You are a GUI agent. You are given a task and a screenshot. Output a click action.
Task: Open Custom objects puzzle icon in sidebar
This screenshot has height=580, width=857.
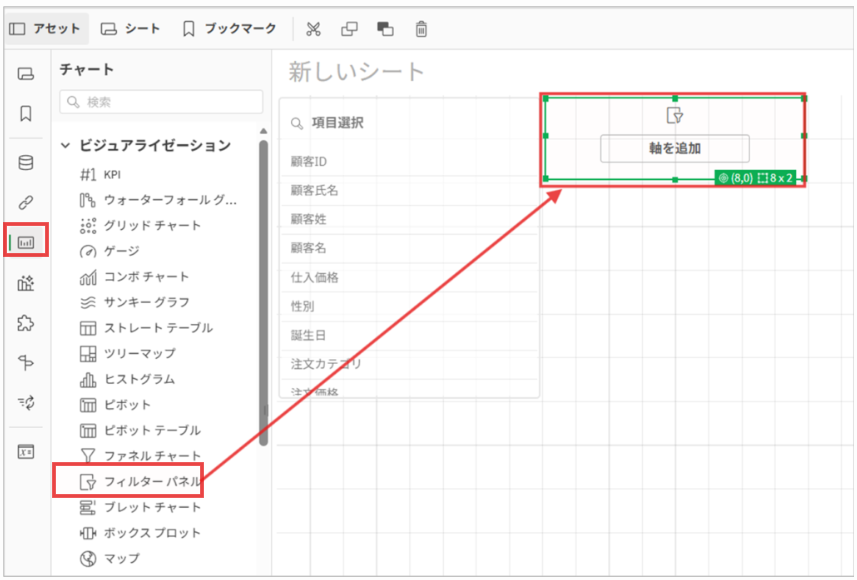[x=26, y=323]
